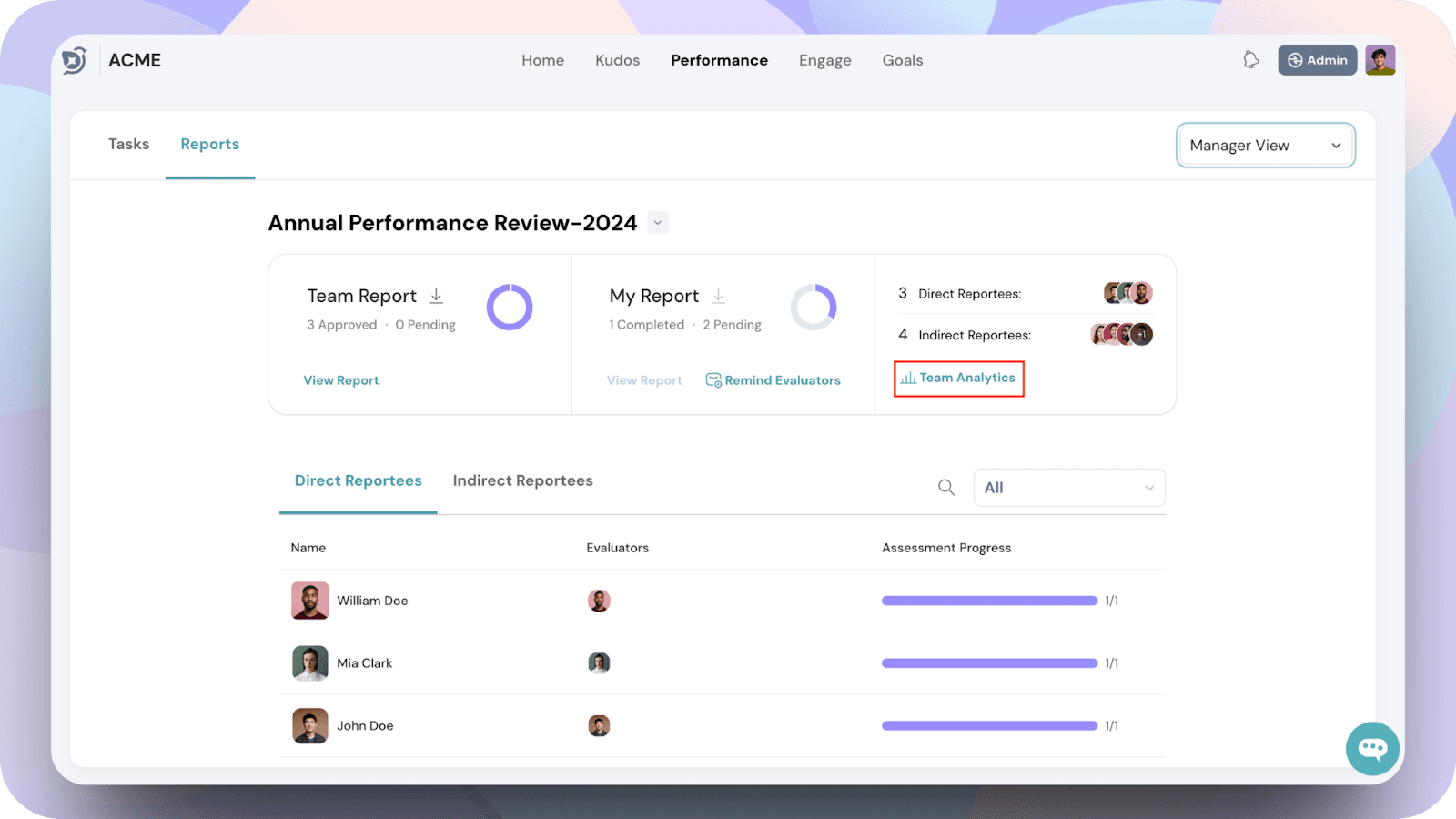Open the All filter dropdown

pos(1069,488)
